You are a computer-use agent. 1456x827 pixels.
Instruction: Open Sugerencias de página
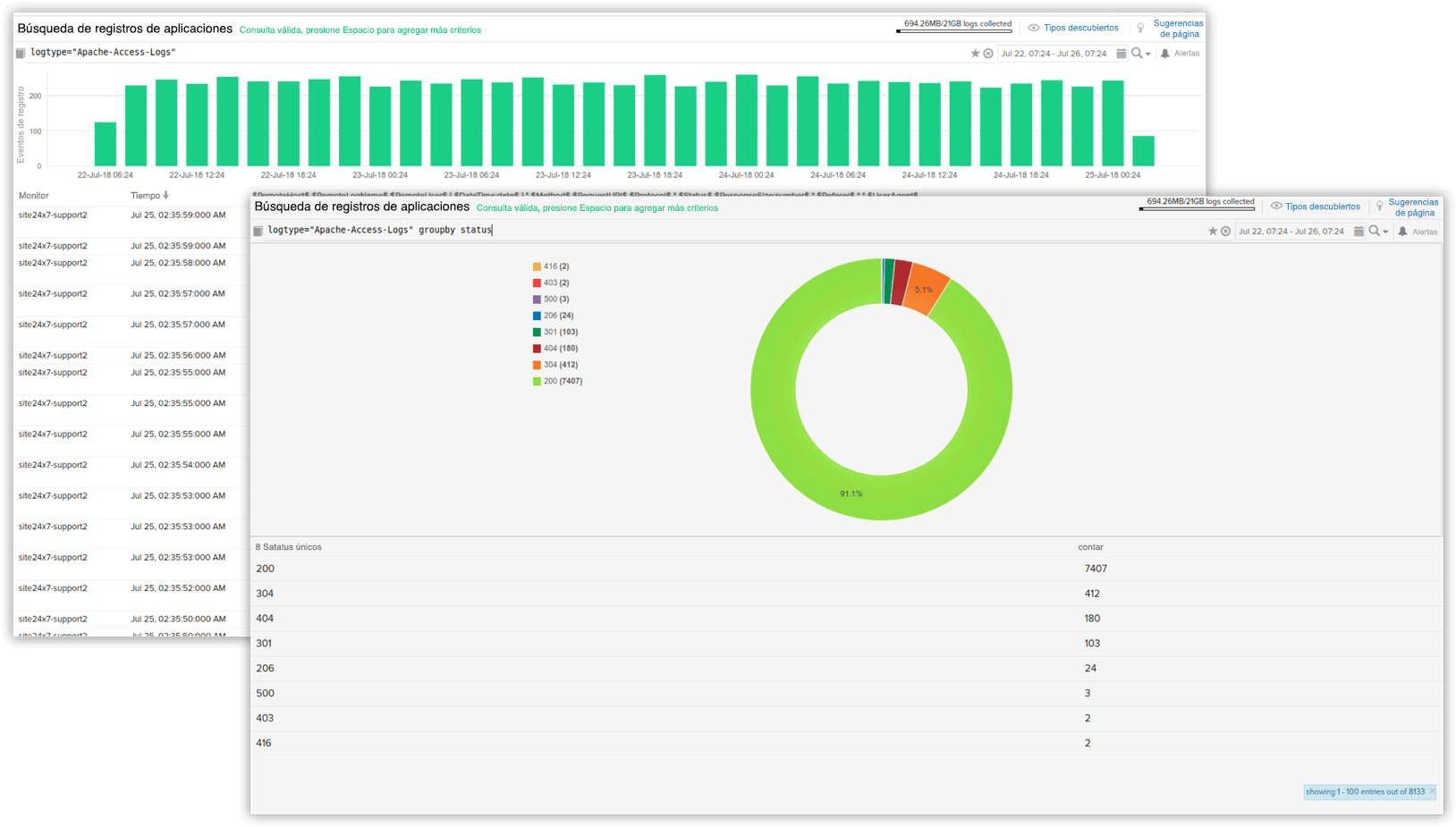[x=1413, y=207]
